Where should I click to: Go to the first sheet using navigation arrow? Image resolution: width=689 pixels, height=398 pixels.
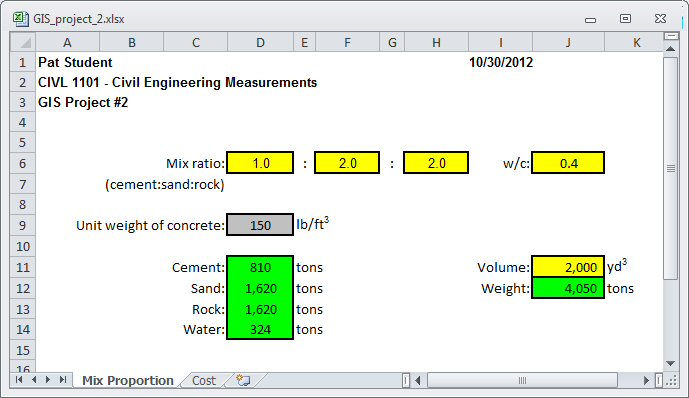click(19, 380)
